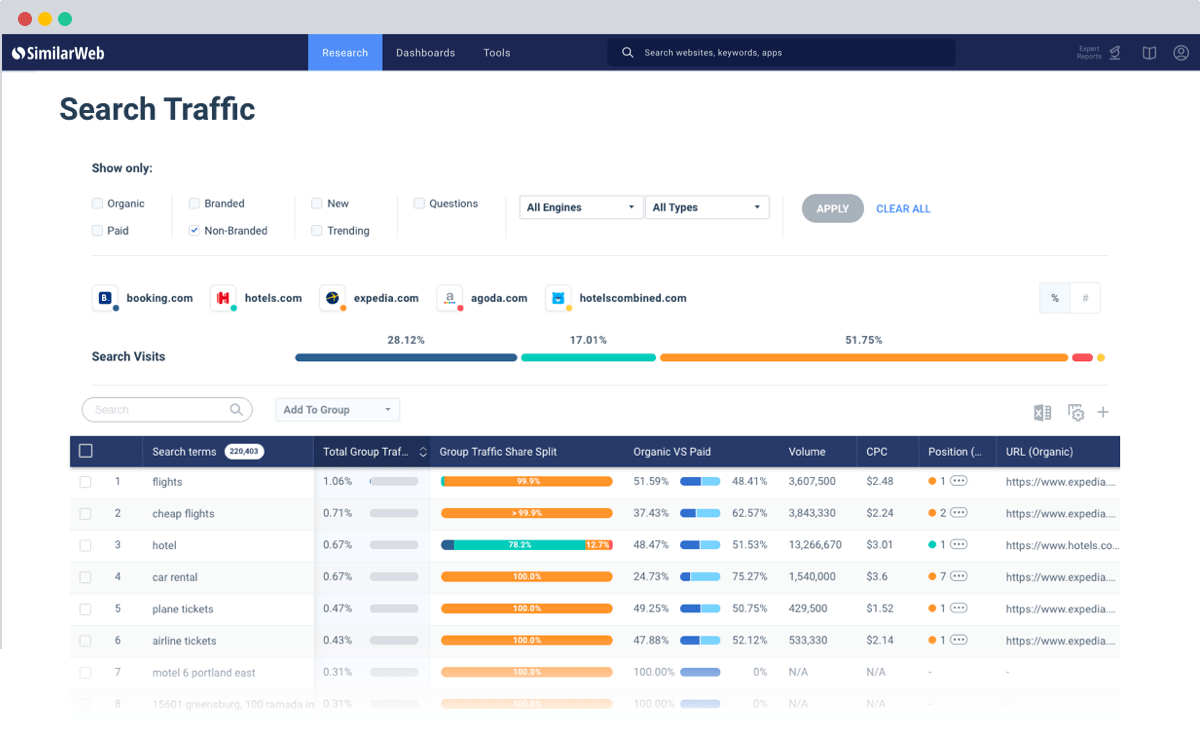1200x730 pixels.
Task: Click the booking.com site icon
Action: [x=105, y=298]
